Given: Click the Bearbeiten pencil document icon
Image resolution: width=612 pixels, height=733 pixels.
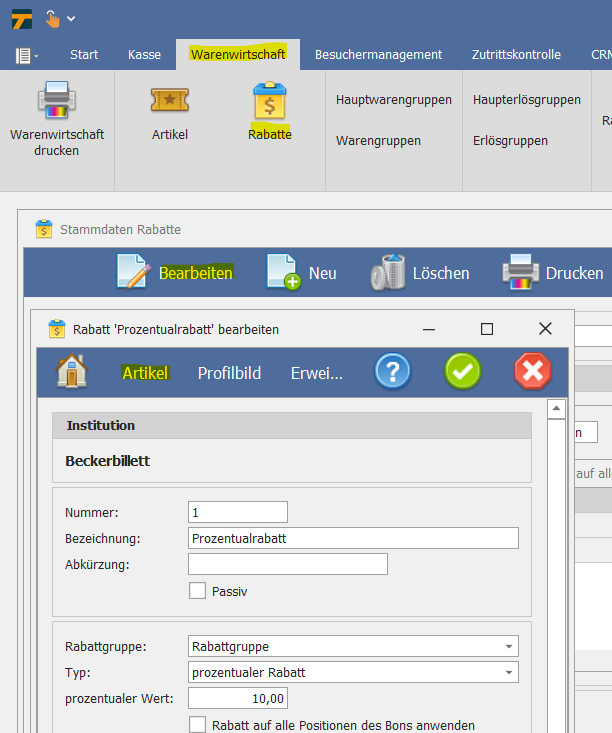Looking at the screenshot, I should pyautogui.click(x=134, y=272).
